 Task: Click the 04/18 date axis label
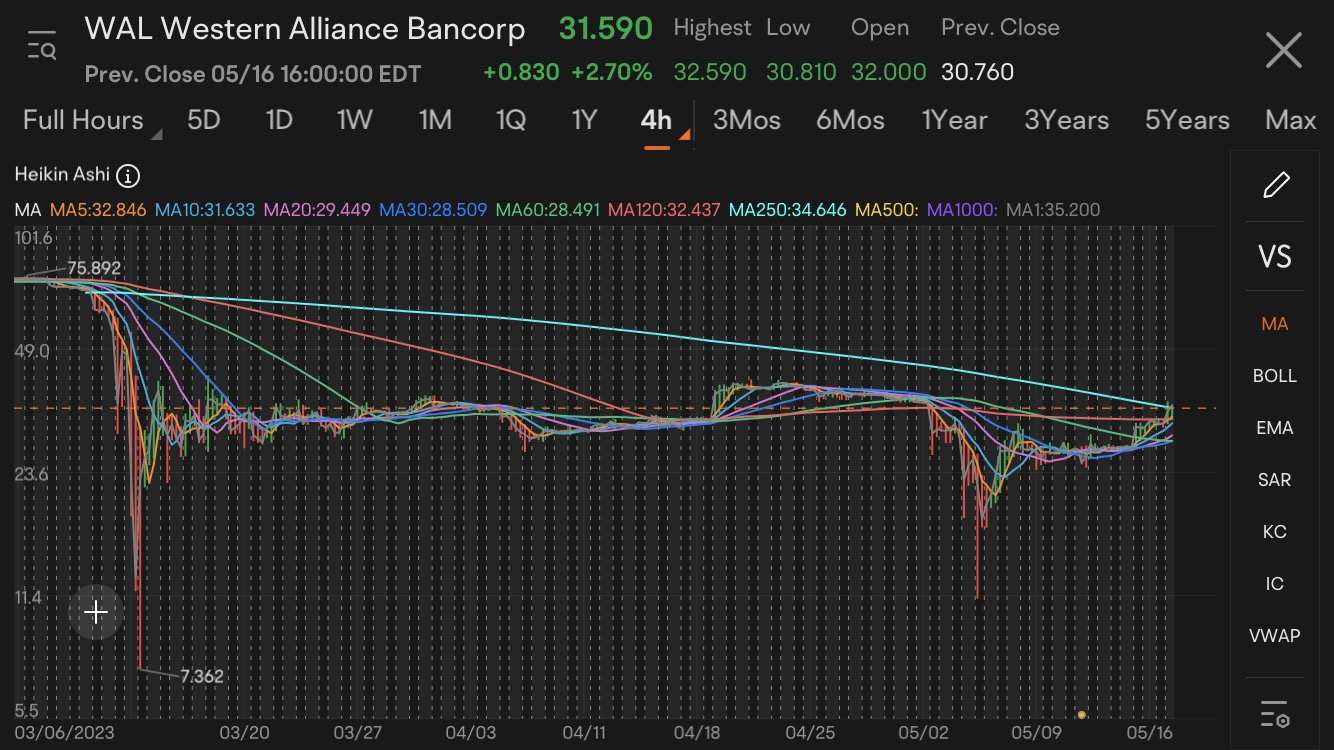[x=698, y=733]
